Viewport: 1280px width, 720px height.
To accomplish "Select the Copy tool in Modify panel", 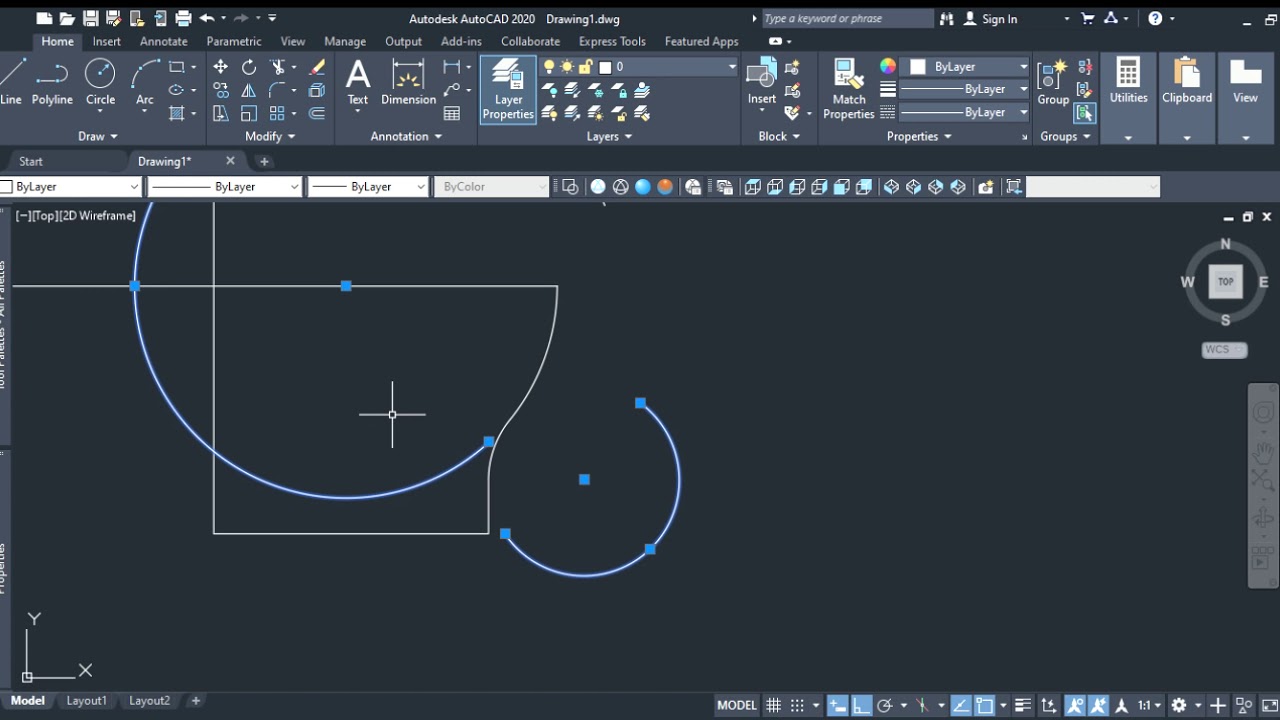I will (x=220, y=90).
